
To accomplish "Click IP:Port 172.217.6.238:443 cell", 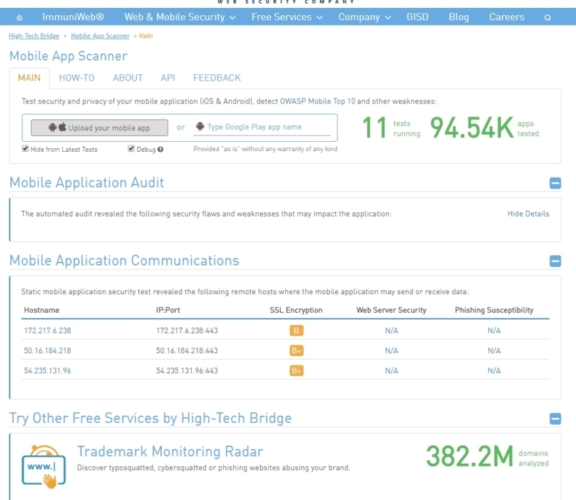I will 187,331.
